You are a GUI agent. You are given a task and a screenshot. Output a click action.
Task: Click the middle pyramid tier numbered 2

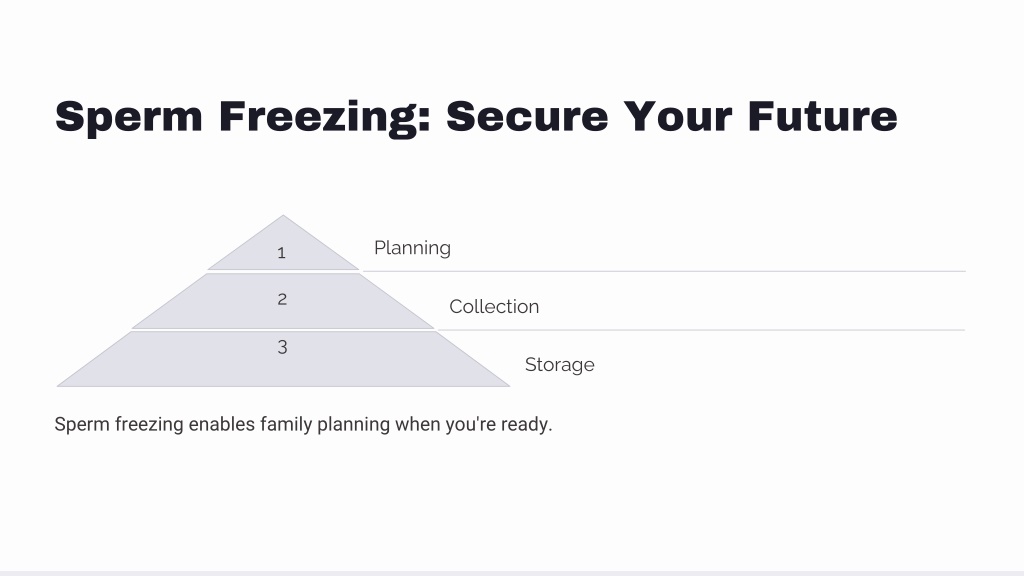(283, 300)
